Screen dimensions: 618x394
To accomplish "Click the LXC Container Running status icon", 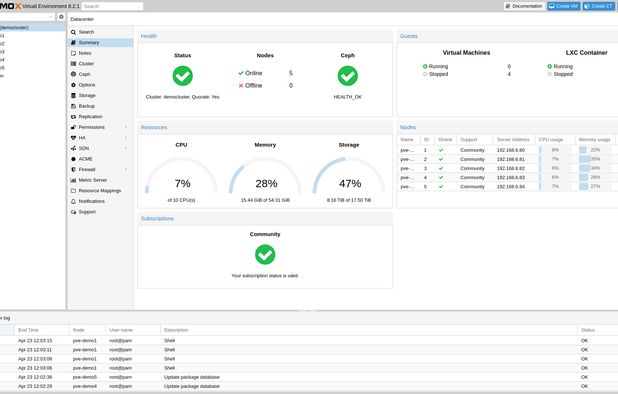I will pos(549,67).
